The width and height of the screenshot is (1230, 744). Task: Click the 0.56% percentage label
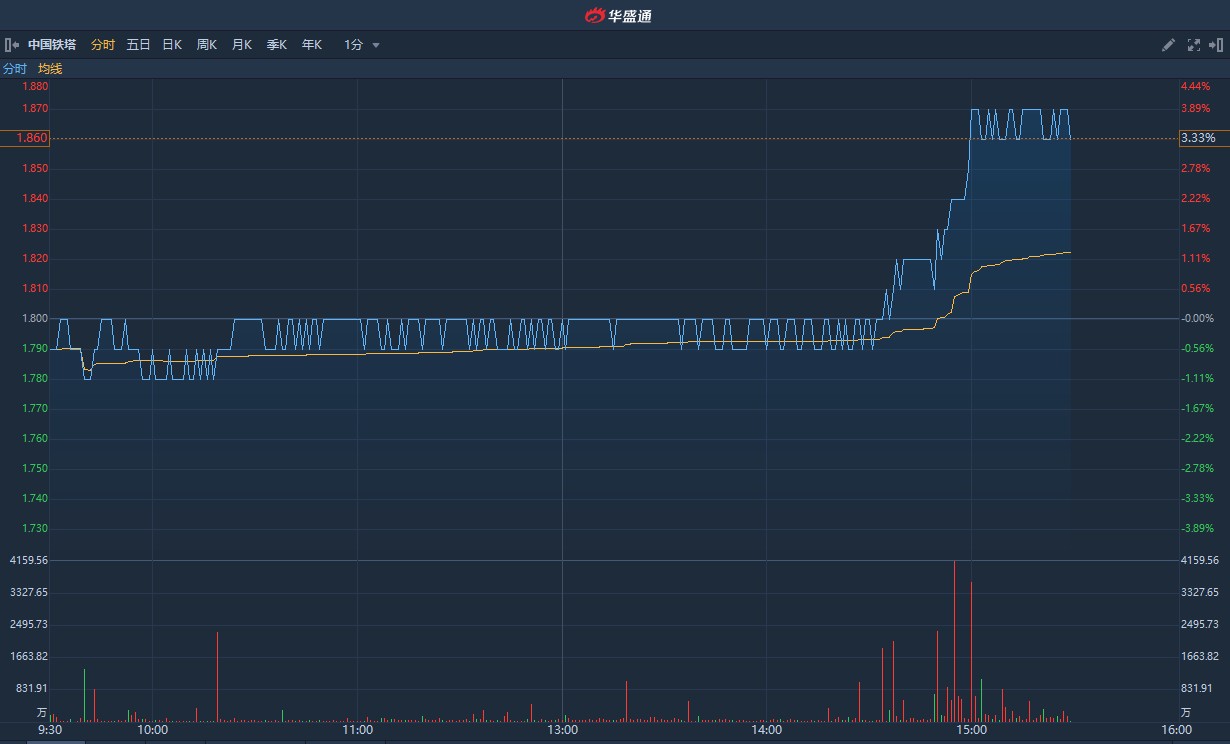tap(1196, 288)
